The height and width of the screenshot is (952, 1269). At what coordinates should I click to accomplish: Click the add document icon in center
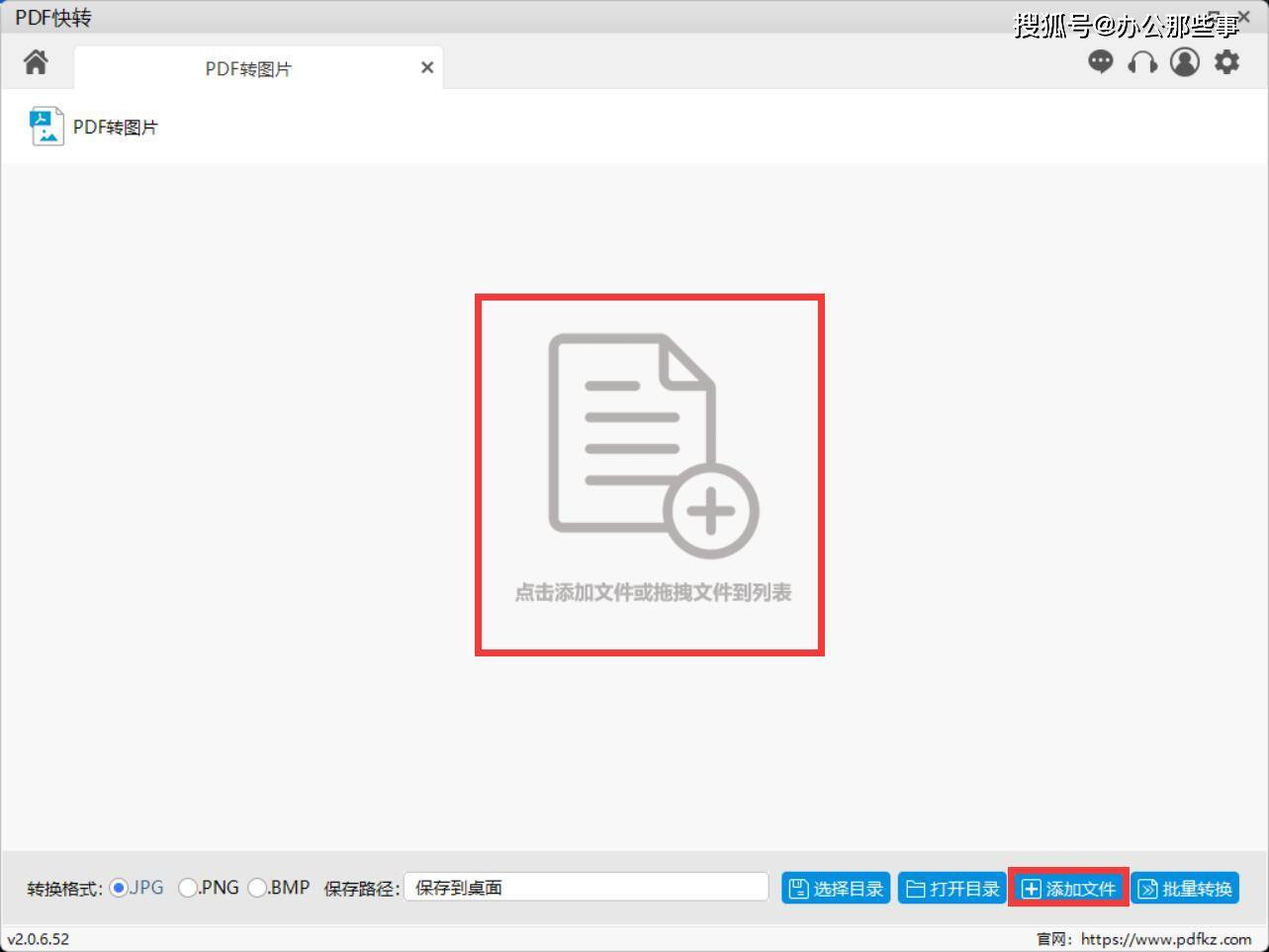(653, 446)
